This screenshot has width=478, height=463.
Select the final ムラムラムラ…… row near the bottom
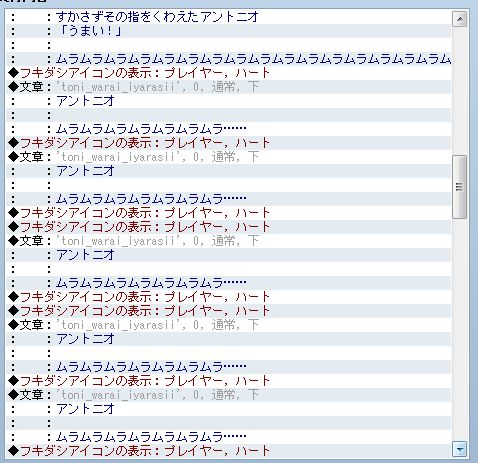[x=229, y=437]
